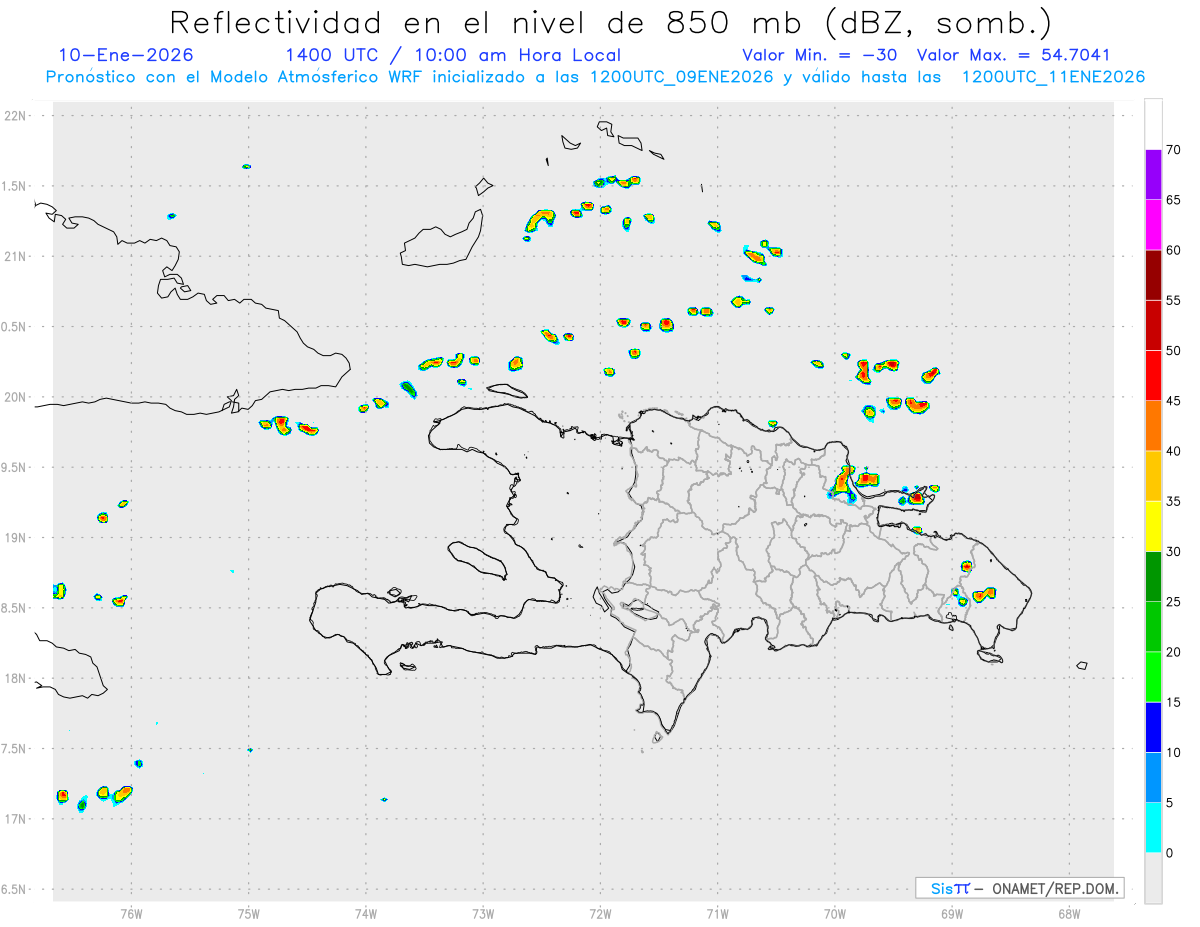
Task: Click the magenta 60–65 dBZ color segment
Action: pyautogui.click(x=1153, y=225)
